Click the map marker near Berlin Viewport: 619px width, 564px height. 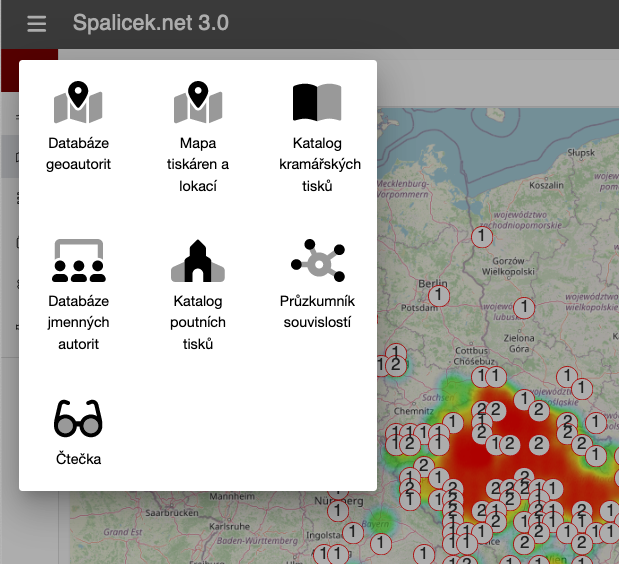tap(438, 295)
